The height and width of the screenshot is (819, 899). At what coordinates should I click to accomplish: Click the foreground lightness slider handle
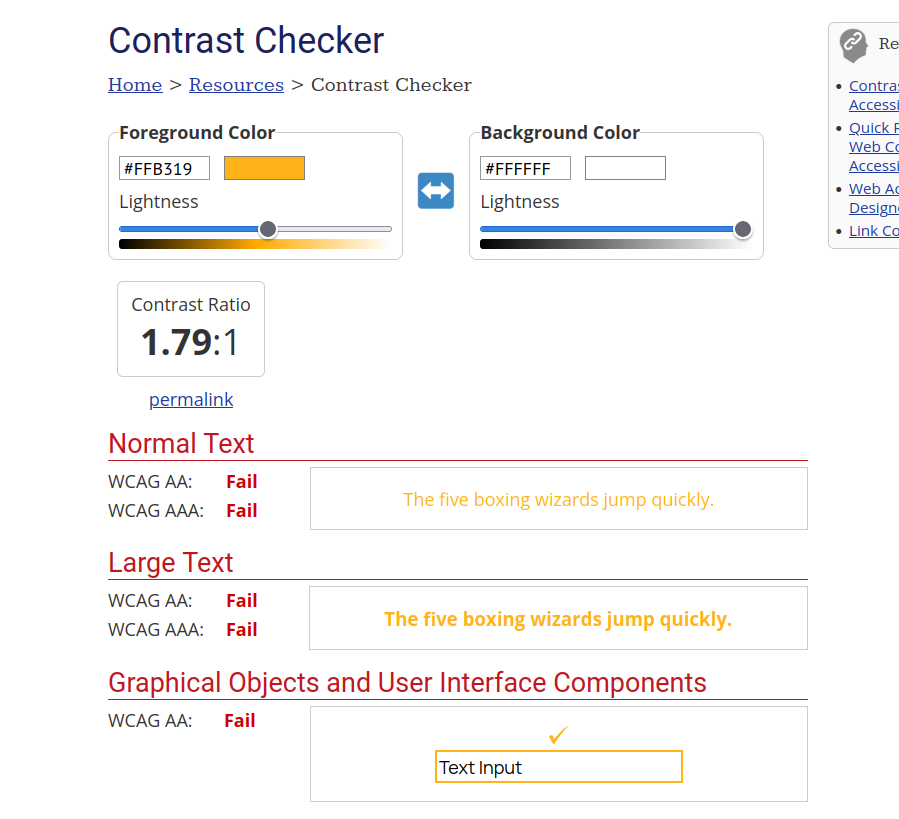click(268, 229)
